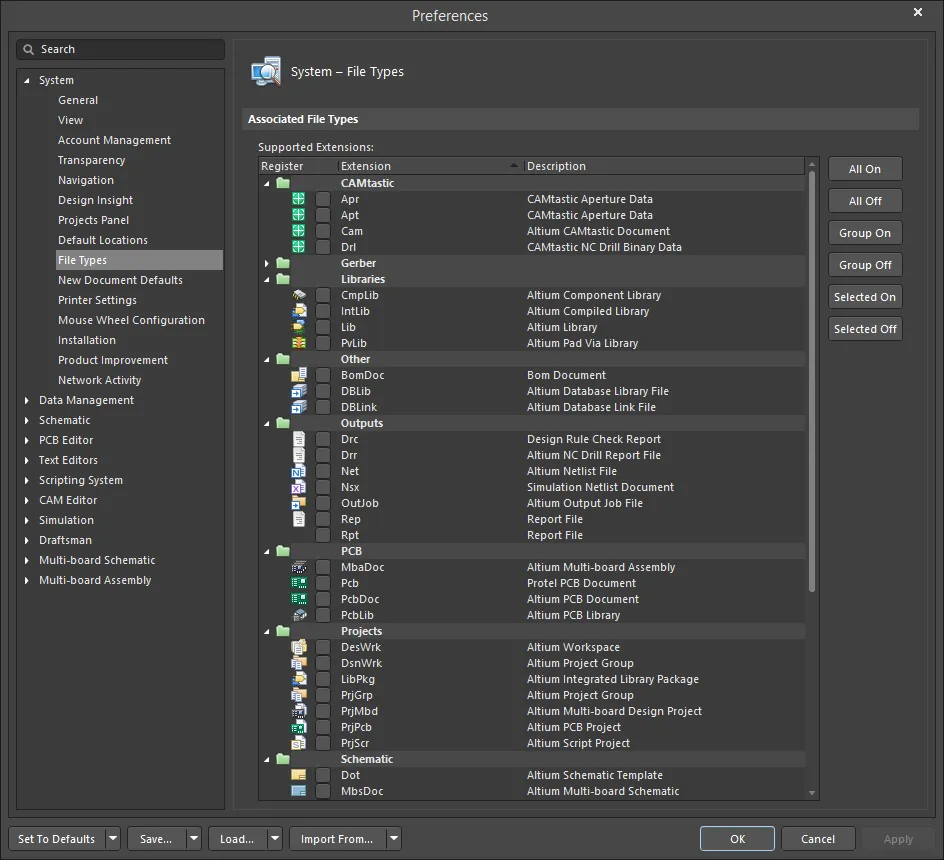Click the DBLink database link icon
This screenshot has width=944, height=860.
click(299, 407)
